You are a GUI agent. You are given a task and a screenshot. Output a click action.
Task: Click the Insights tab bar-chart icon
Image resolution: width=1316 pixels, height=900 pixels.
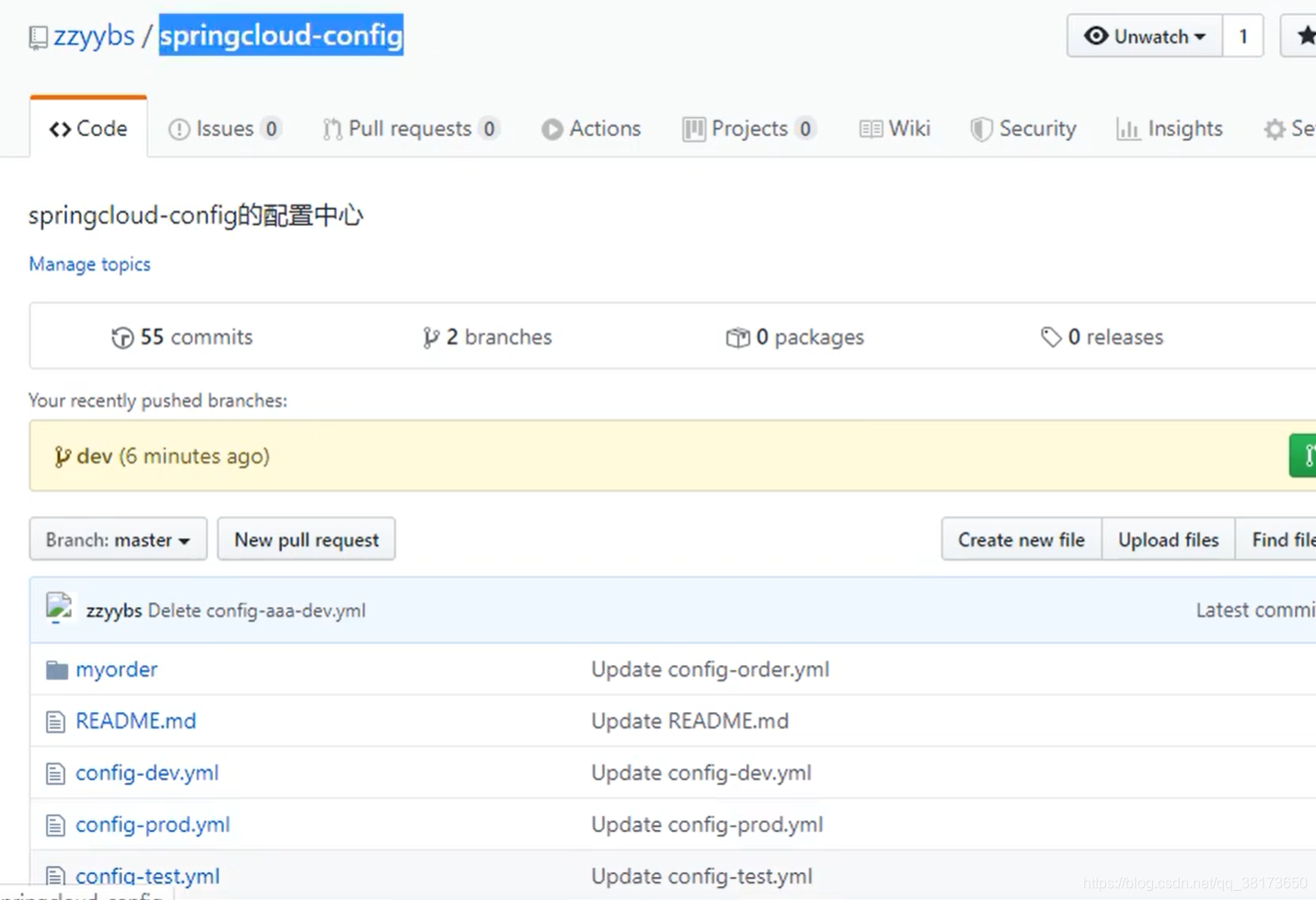coord(1128,129)
